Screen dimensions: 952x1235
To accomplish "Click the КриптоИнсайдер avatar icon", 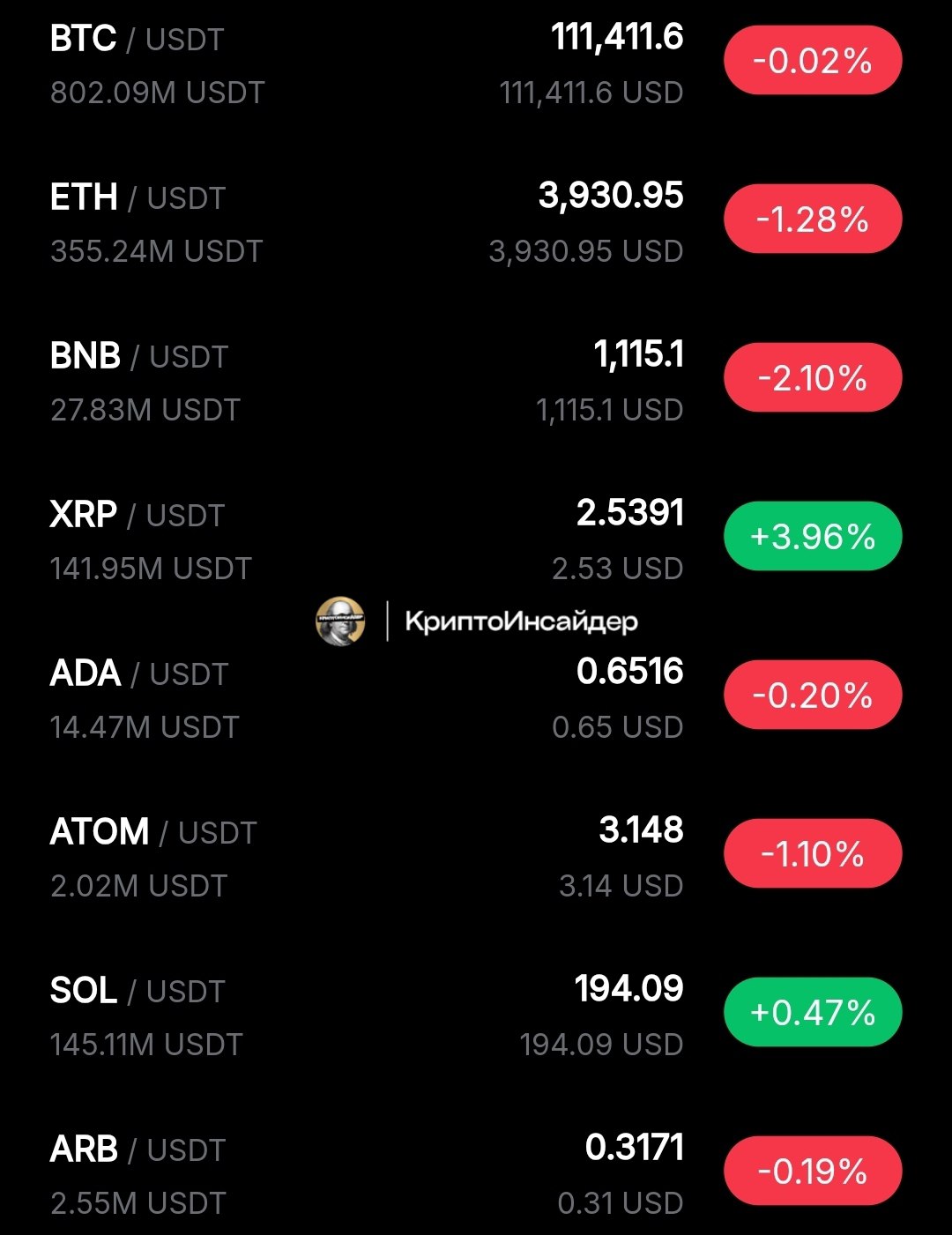I will (x=340, y=621).
